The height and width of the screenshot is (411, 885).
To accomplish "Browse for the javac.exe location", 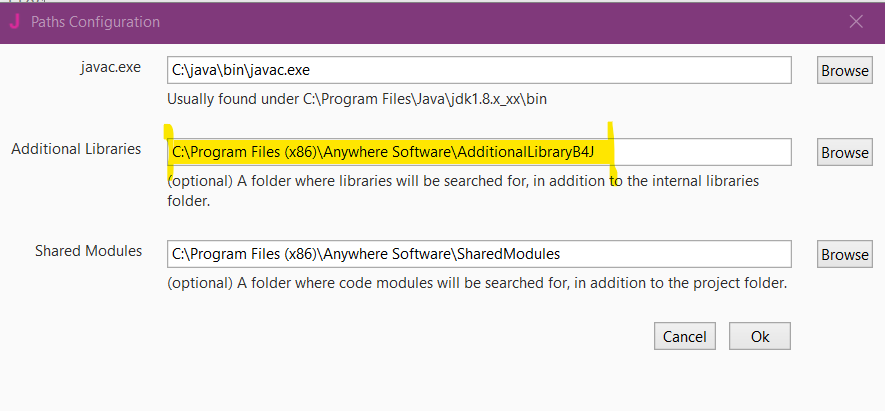I will coord(844,70).
